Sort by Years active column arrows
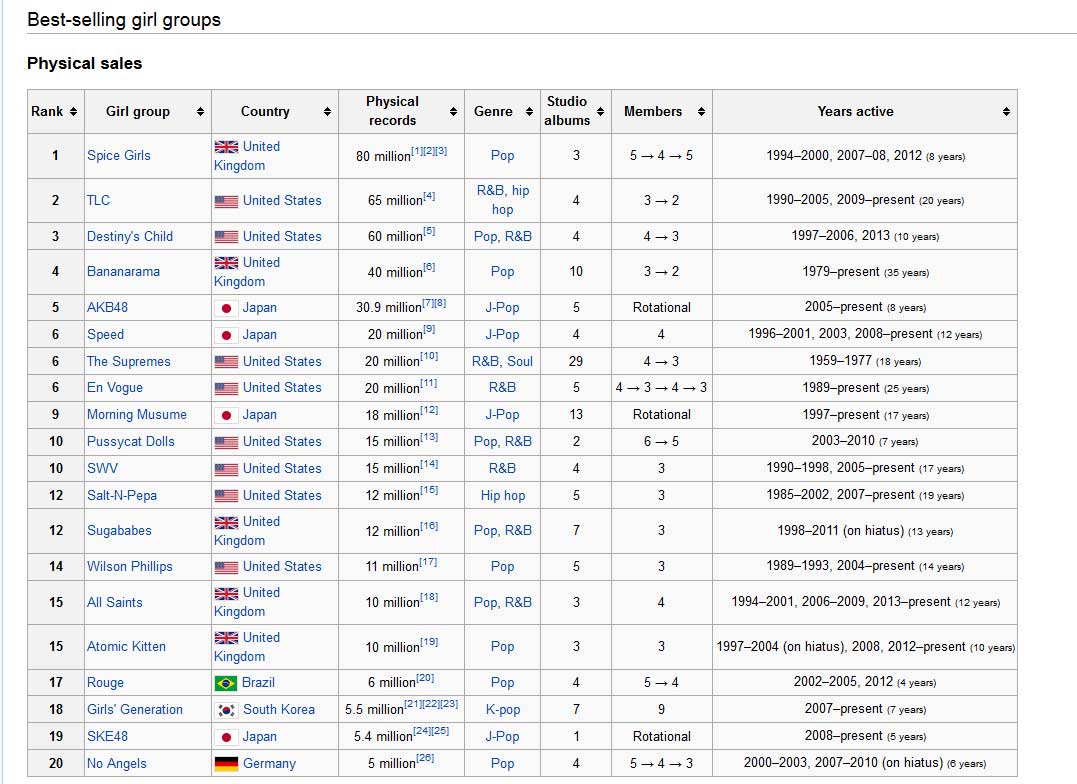 coord(1006,111)
